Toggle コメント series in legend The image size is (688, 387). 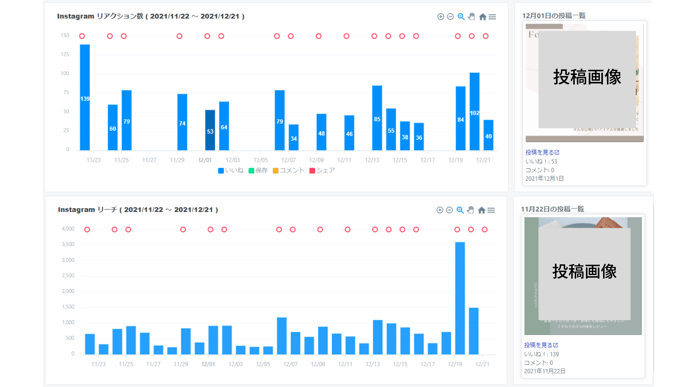[289, 171]
